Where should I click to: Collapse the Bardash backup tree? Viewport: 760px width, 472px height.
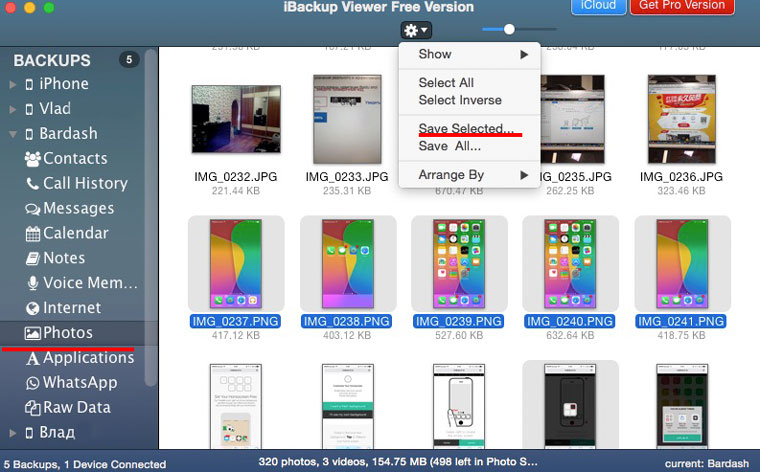(x=12, y=134)
